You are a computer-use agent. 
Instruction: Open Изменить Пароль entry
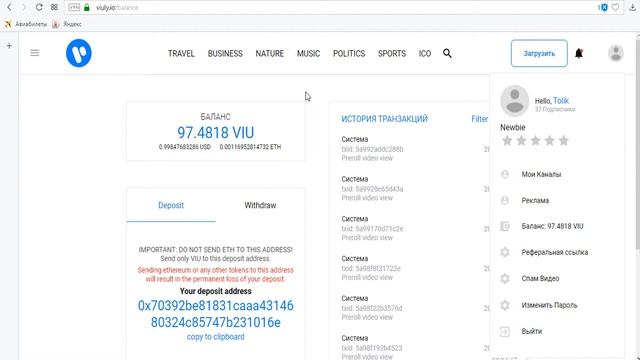(x=549, y=305)
